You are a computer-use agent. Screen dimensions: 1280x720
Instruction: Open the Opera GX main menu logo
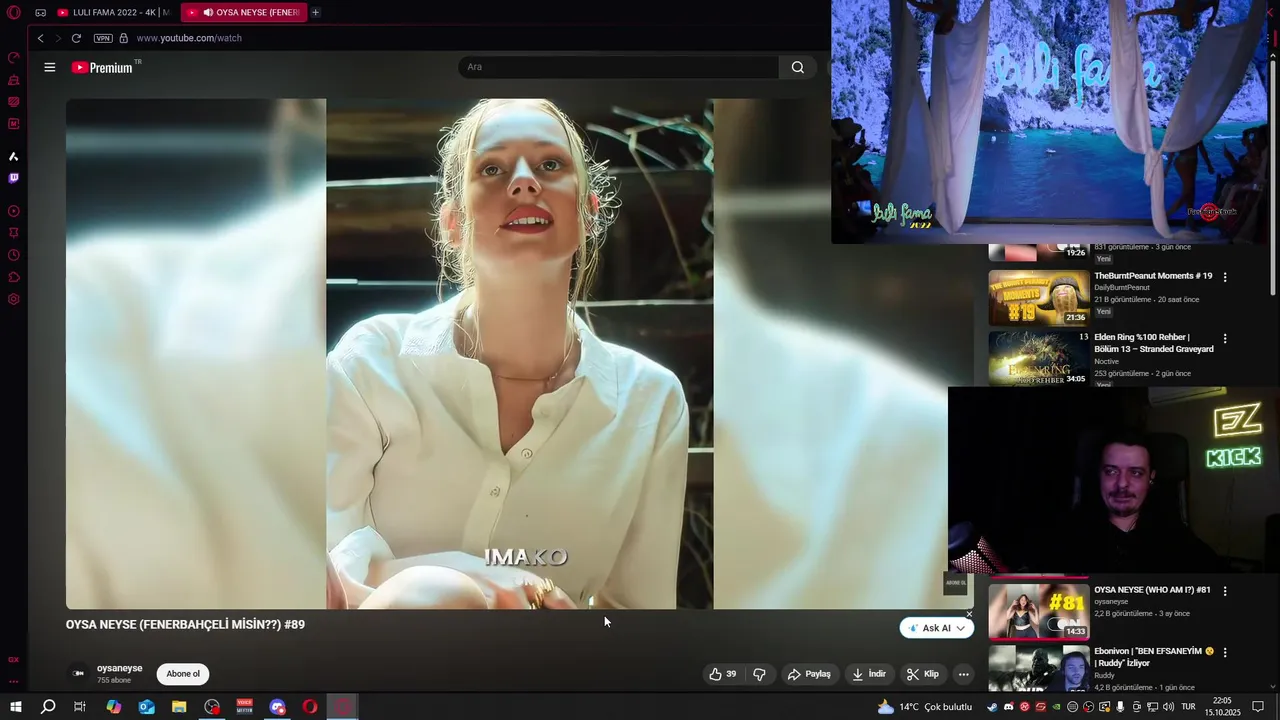click(x=14, y=13)
